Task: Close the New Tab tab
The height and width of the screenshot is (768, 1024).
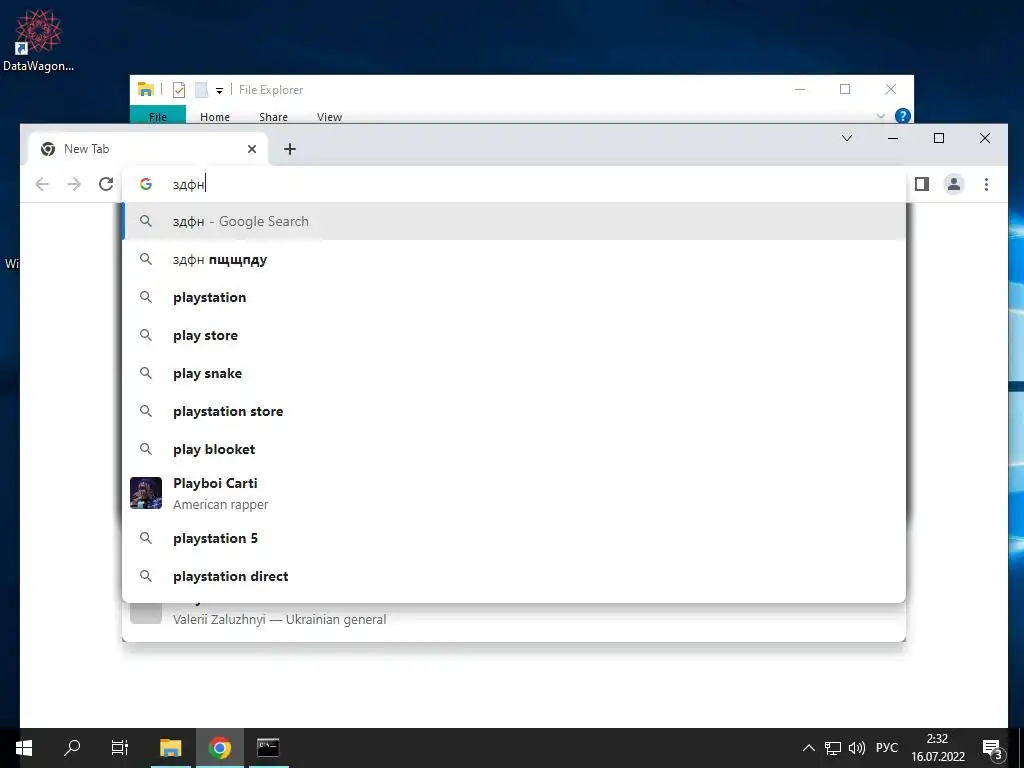Action: (x=252, y=149)
